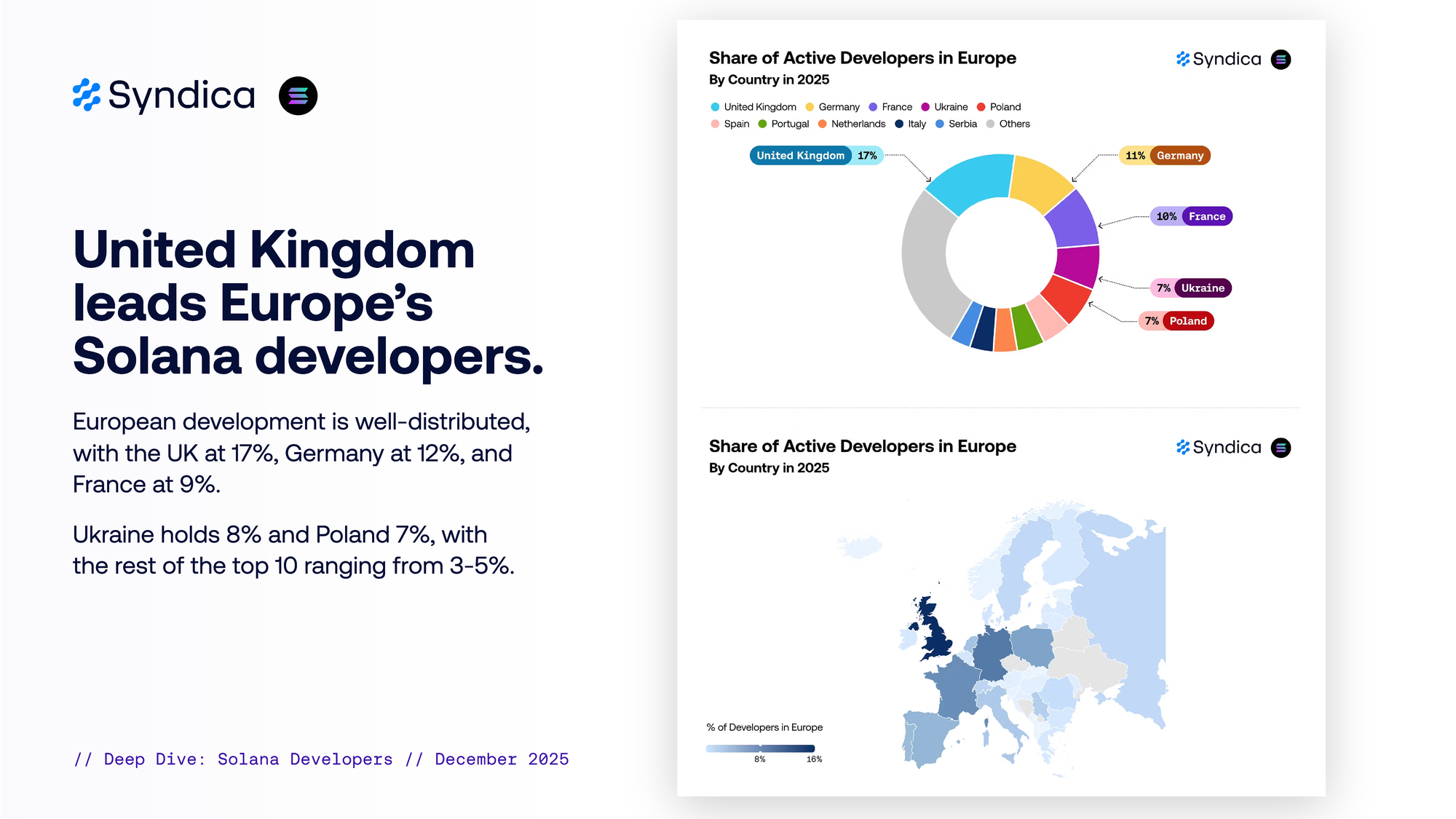The height and width of the screenshot is (819, 1456).
Task: Click Syndica logo above the donut chart
Action: coord(1219,59)
